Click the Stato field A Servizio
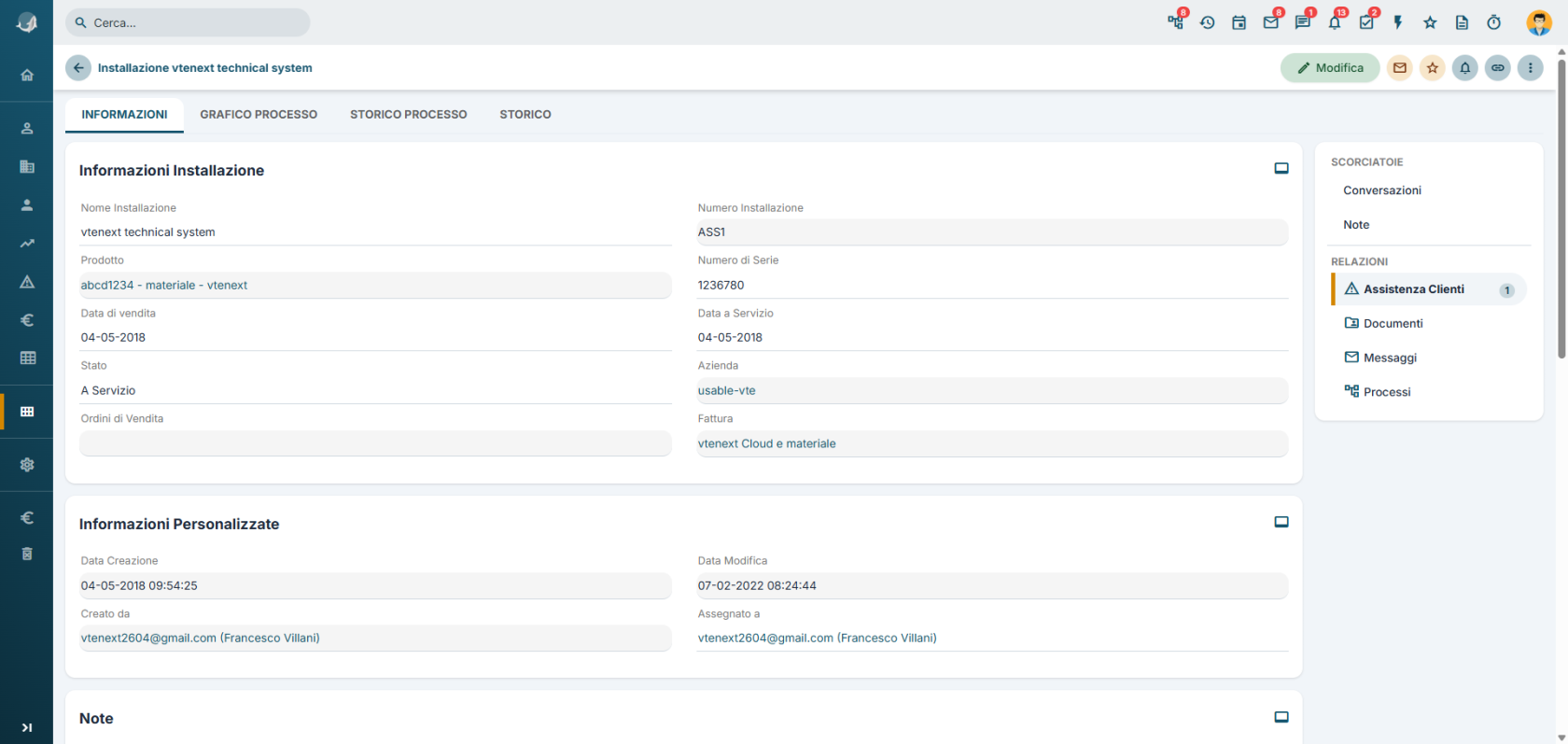1568x744 pixels. point(375,391)
